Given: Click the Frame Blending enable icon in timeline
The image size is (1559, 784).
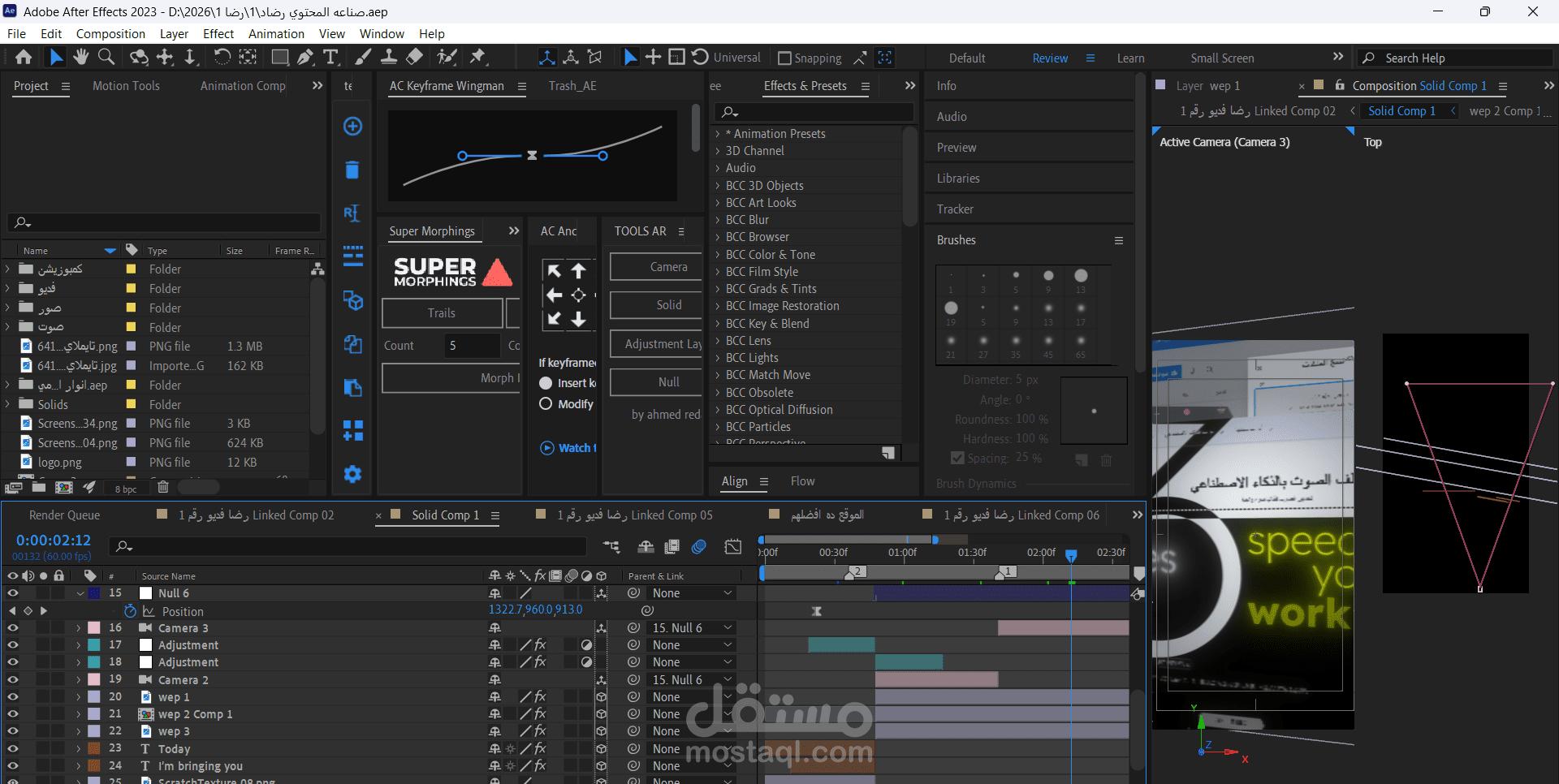Looking at the screenshot, I should click(x=672, y=547).
